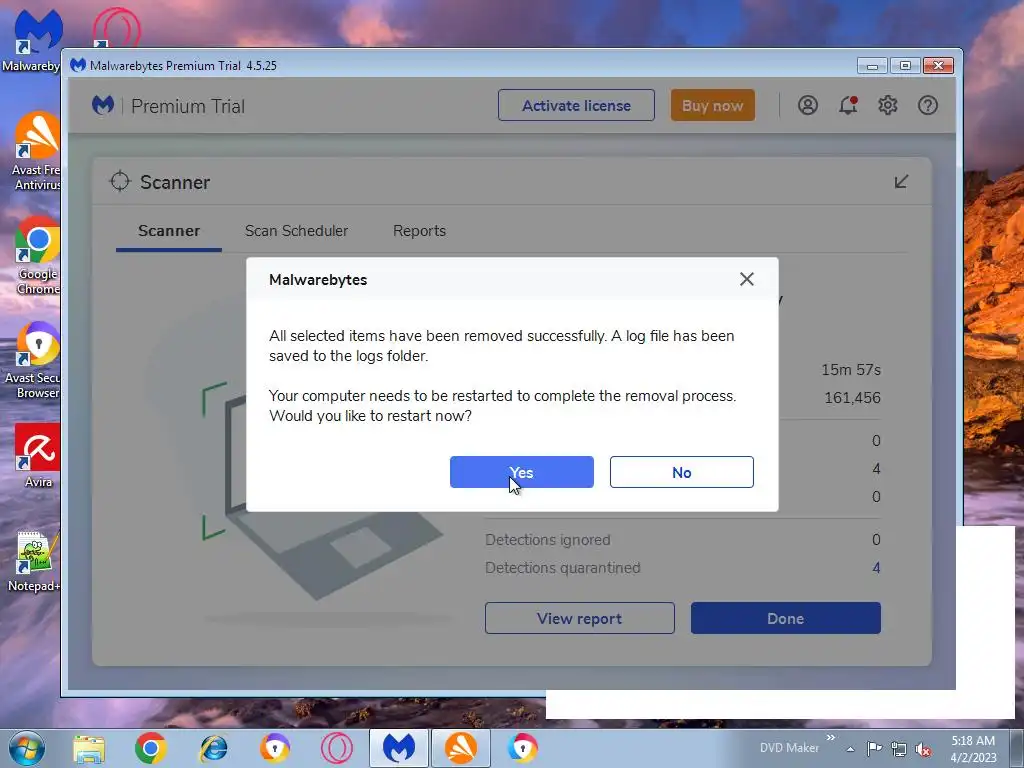Viewport: 1024px width, 768px height.
Task: Click the Malwarebytes logo in header
Action: pyautogui.click(x=103, y=105)
